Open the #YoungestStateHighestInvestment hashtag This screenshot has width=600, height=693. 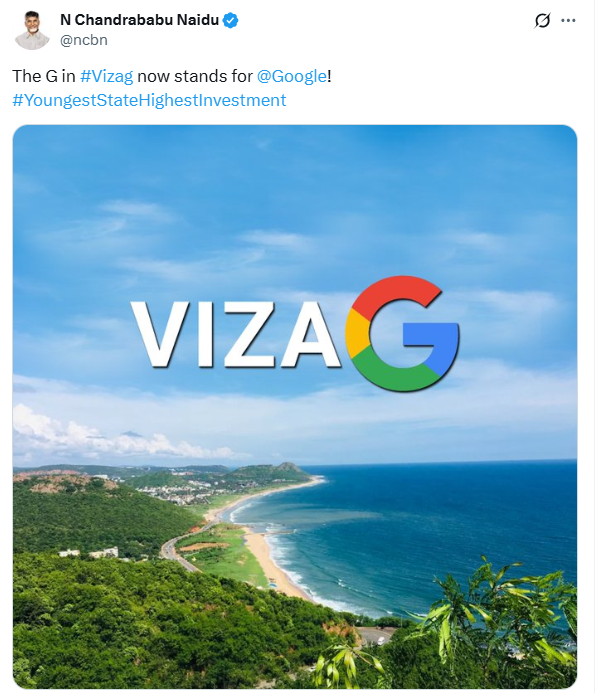point(149,100)
